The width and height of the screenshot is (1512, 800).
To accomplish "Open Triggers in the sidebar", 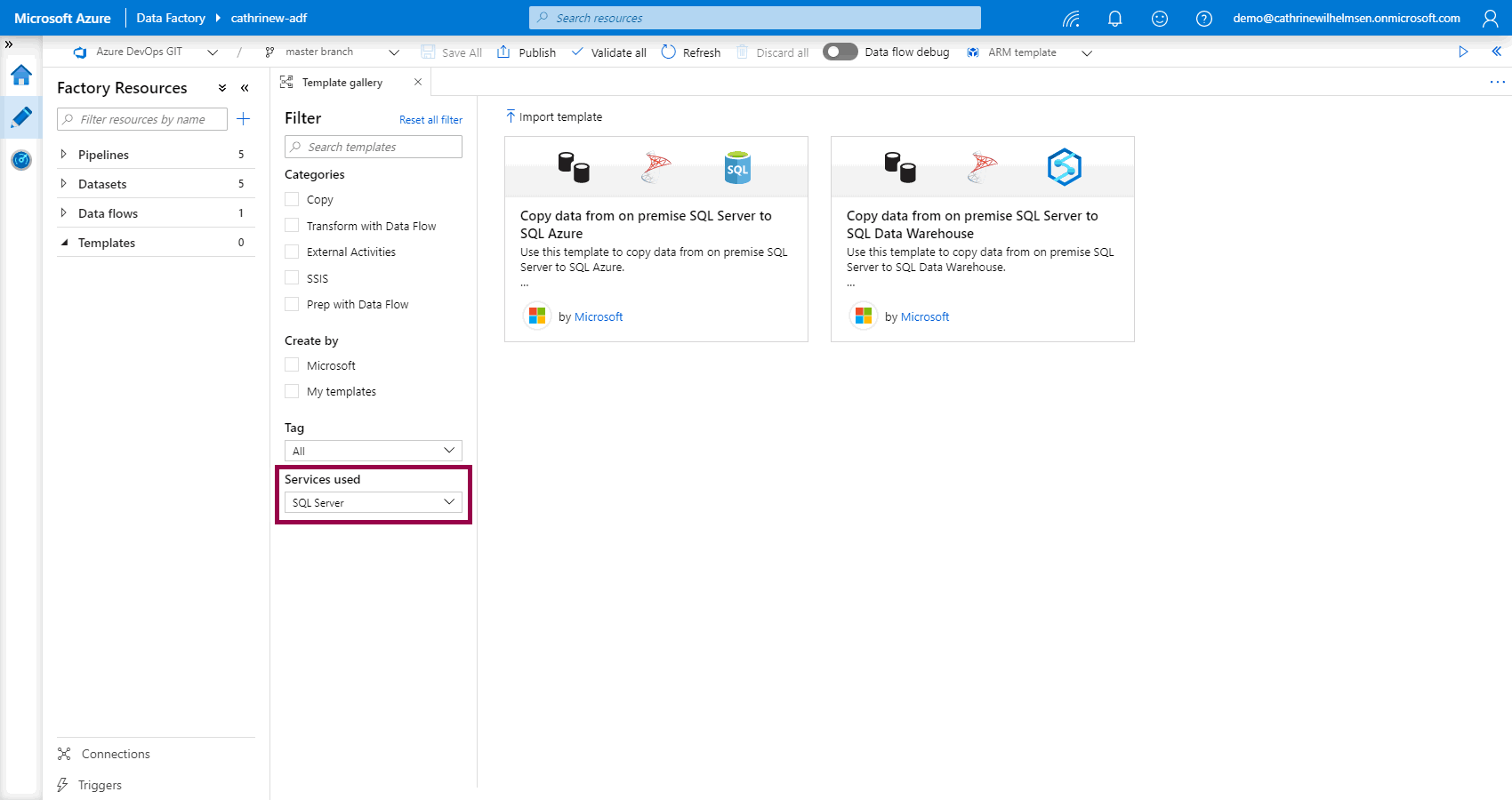I will (100, 785).
